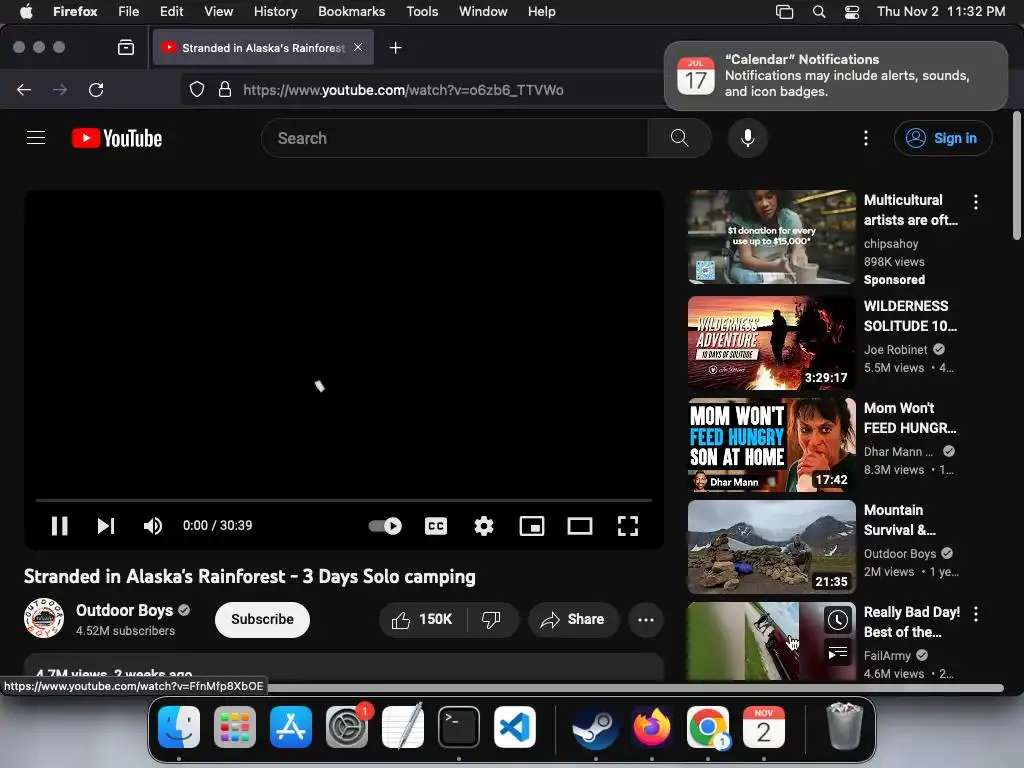Open Visual Studio Code from Dock

pyautogui.click(x=515, y=726)
